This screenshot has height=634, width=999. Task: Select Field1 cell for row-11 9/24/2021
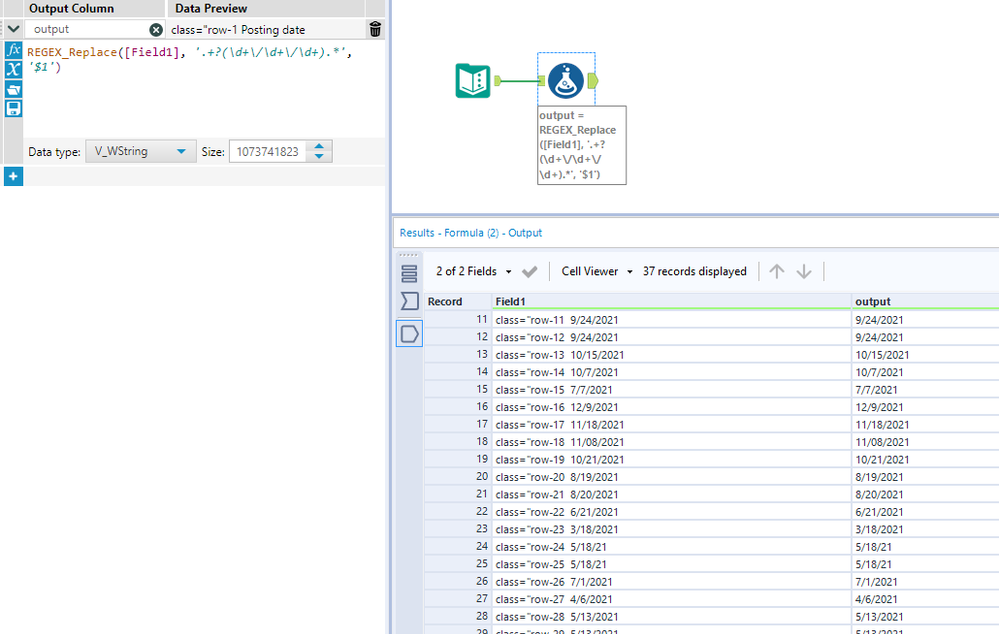[672, 320]
